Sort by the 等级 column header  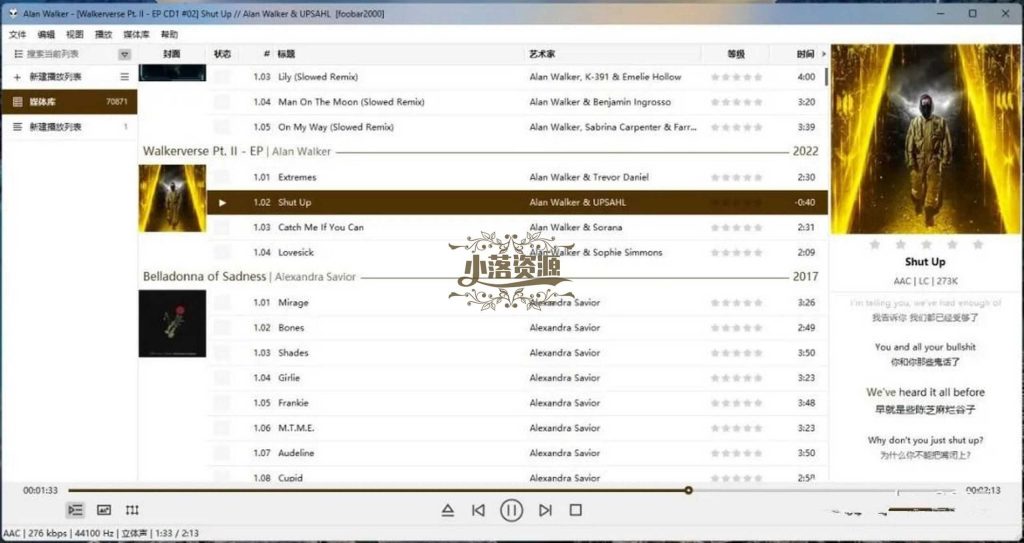(736, 54)
